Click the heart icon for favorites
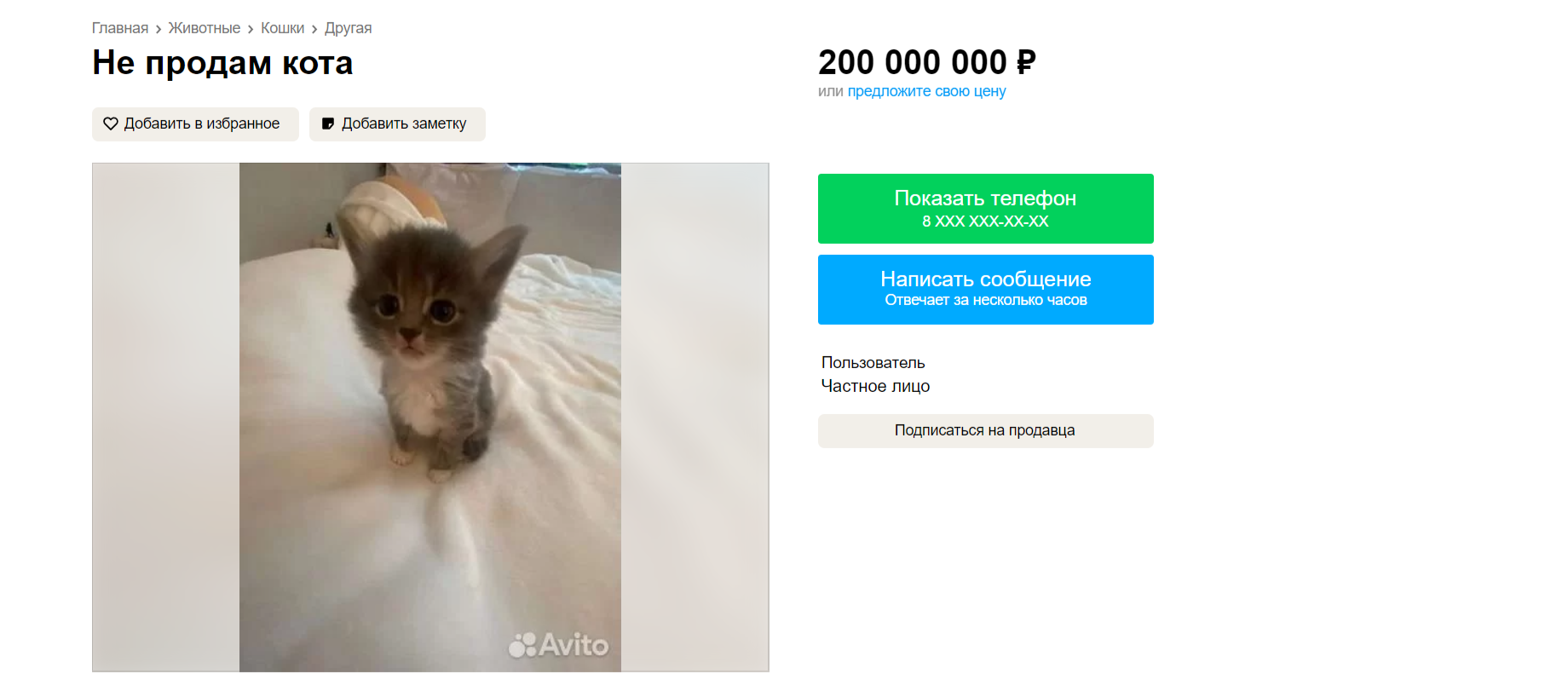Viewport: 1568px width, 697px height. [x=111, y=124]
